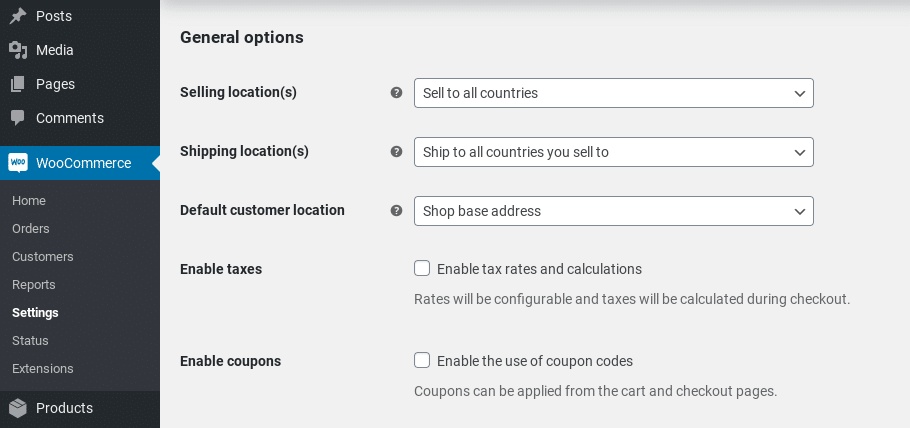Screen dimensions: 910x428
Task: Enable tax rates and calculations checkbox
Action: pos(422,268)
